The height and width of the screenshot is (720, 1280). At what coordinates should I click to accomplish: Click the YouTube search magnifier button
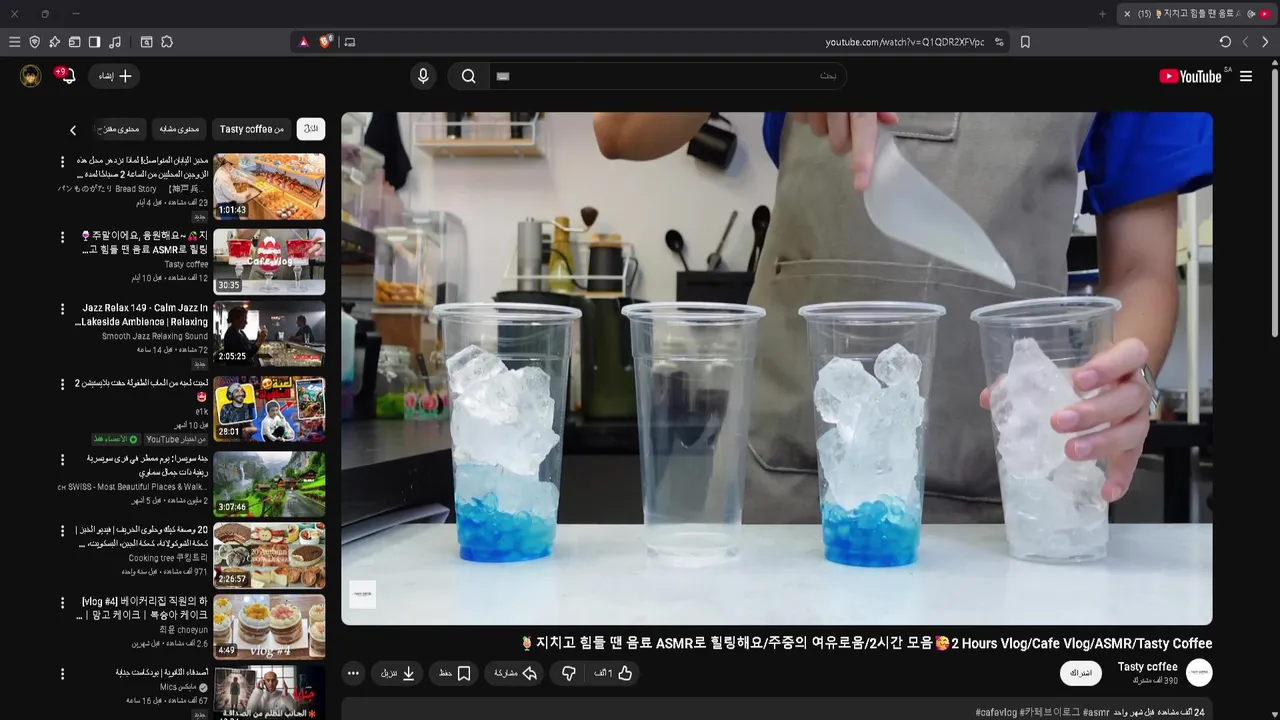pos(468,76)
